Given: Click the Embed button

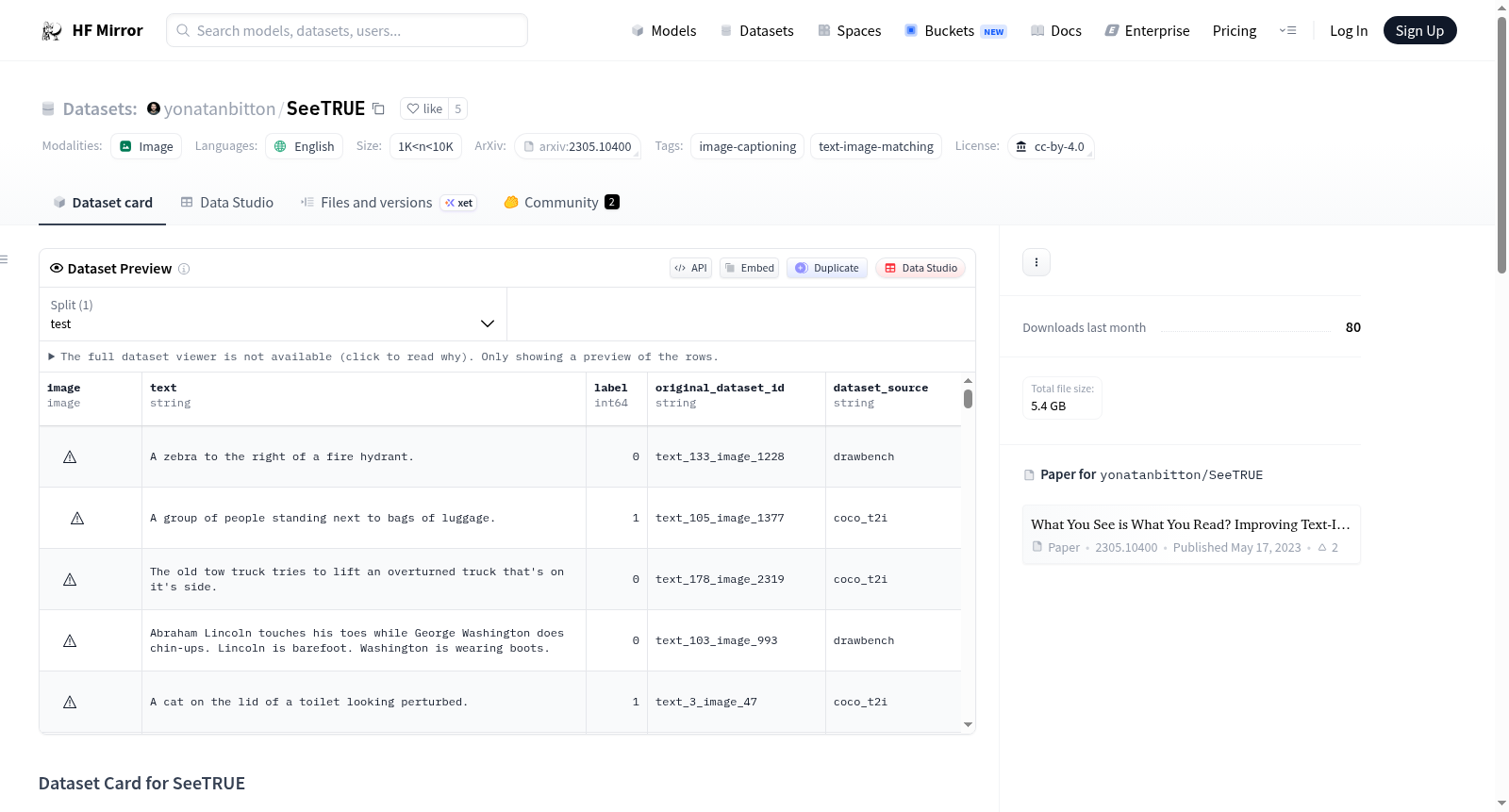Looking at the screenshot, I should click(750, 268).
